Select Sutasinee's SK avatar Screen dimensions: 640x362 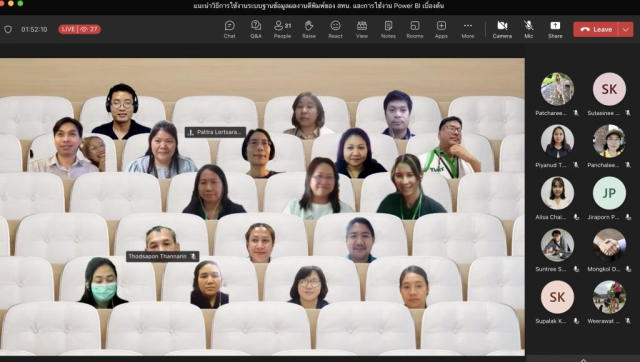609,89
